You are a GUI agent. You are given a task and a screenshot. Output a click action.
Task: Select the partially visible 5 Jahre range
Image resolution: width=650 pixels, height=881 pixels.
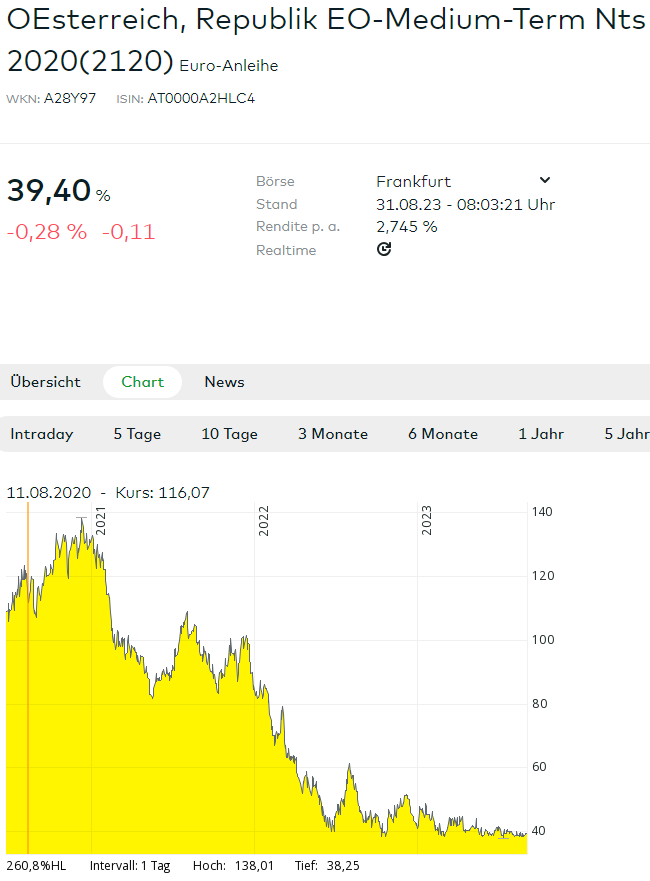[627, 434]
